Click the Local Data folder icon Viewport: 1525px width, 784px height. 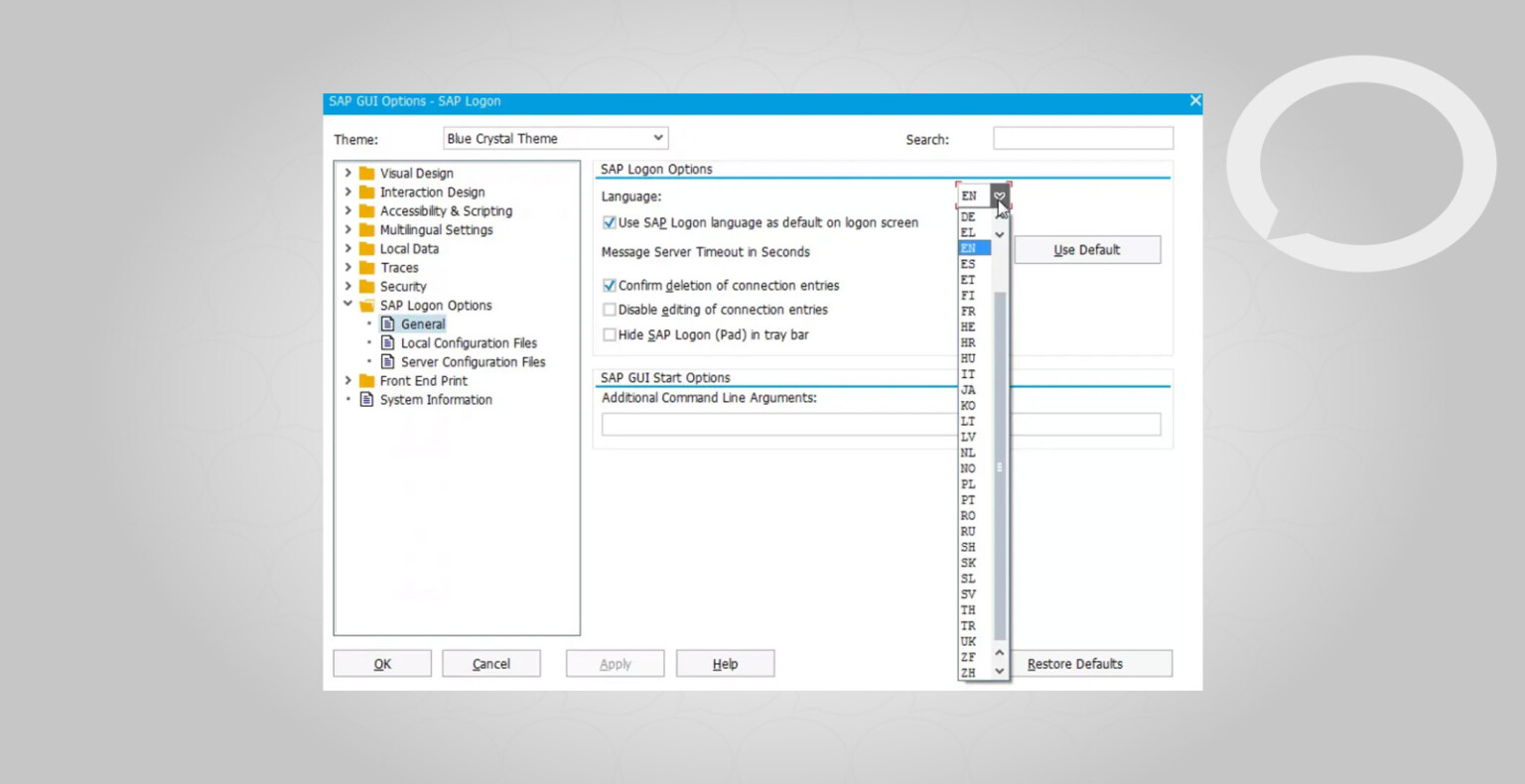click(x=366, y=248)
